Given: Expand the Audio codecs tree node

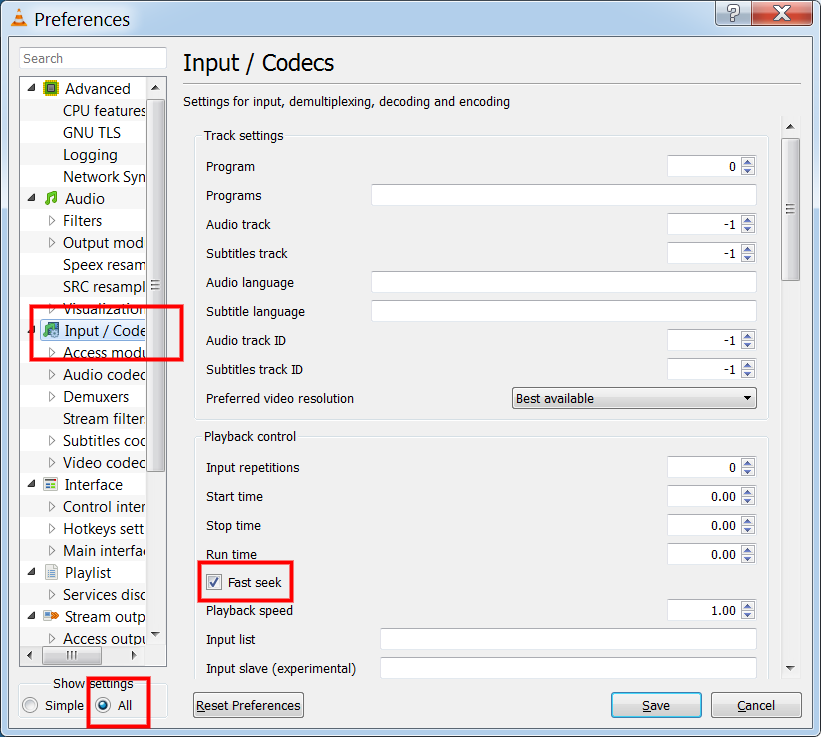Looking at the screenshot, I should pyautogui.click(x=51, y=374).
